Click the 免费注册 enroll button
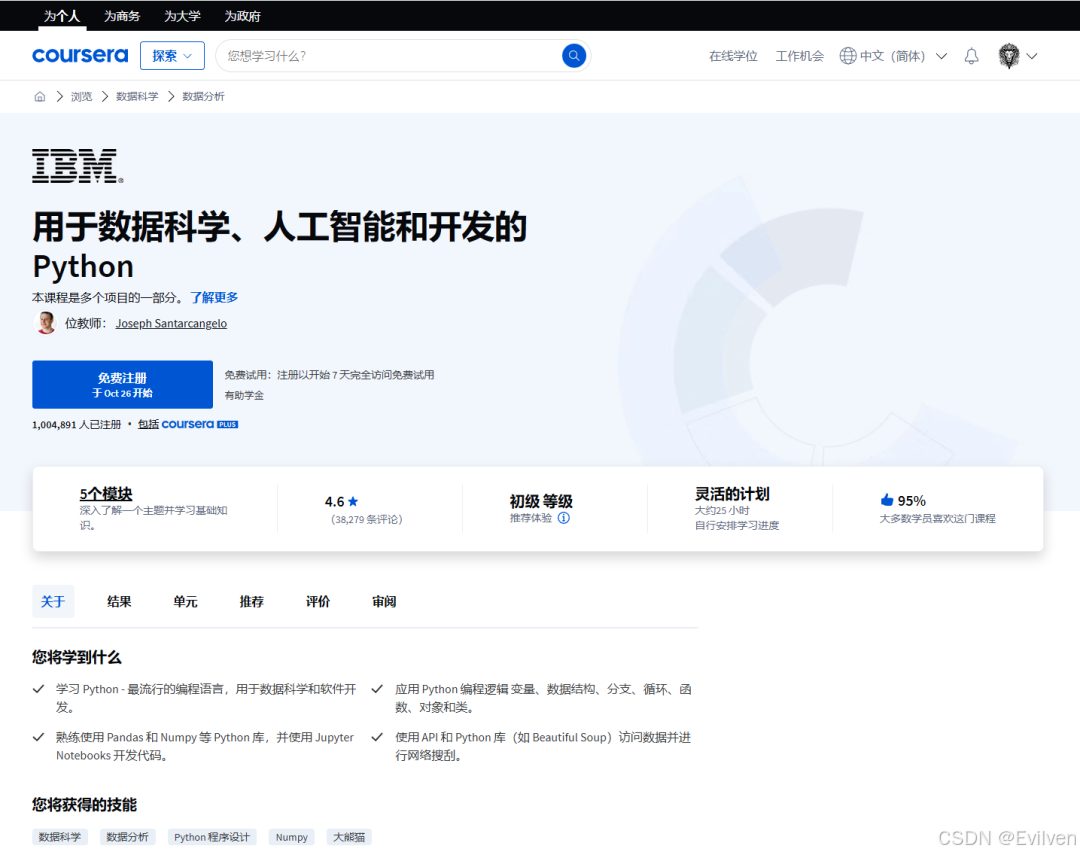This screenshot has width=1080, height=855. coord(123,384)
